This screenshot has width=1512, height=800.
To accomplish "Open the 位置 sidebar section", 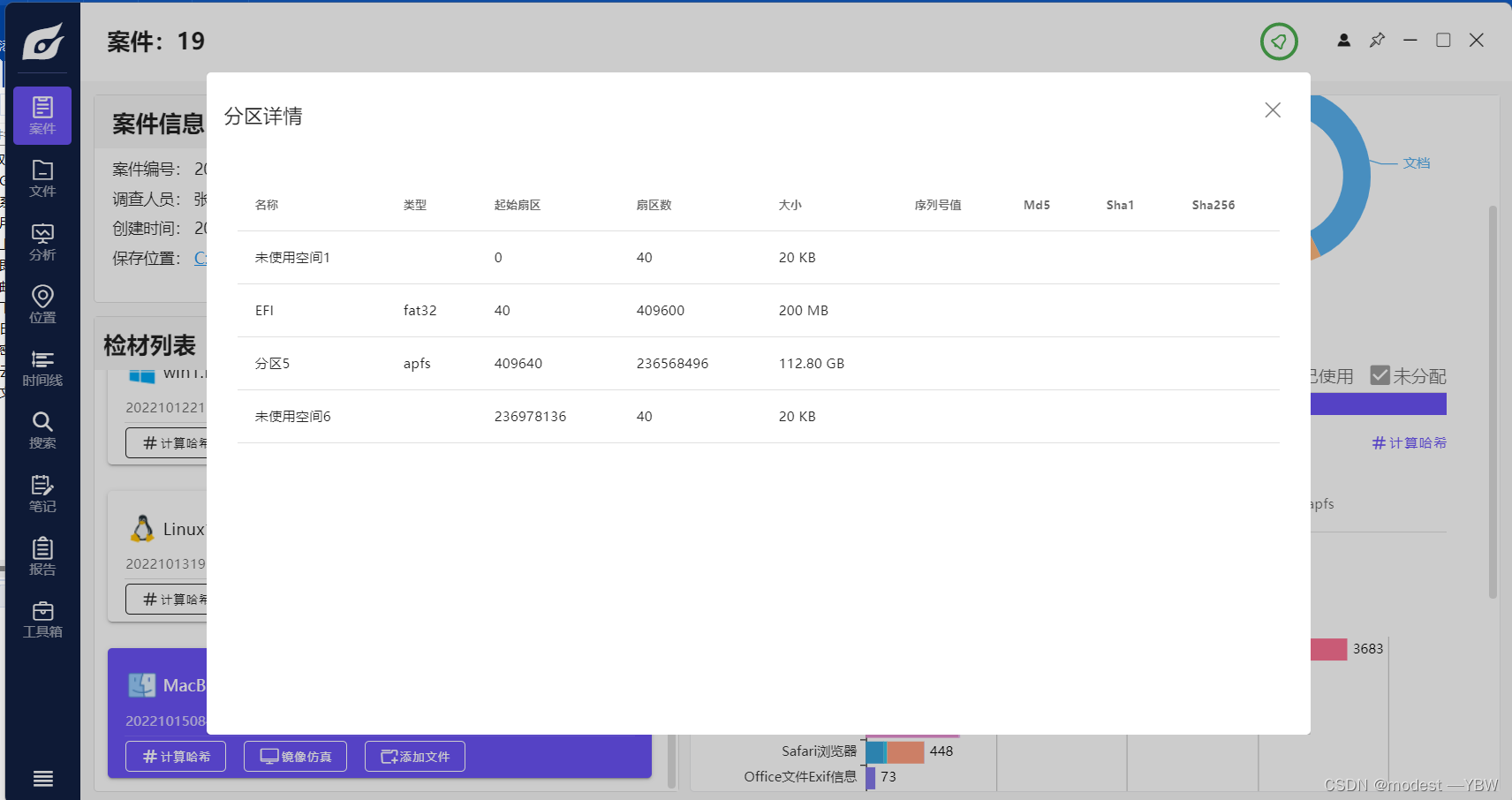I will click(42, 305).
